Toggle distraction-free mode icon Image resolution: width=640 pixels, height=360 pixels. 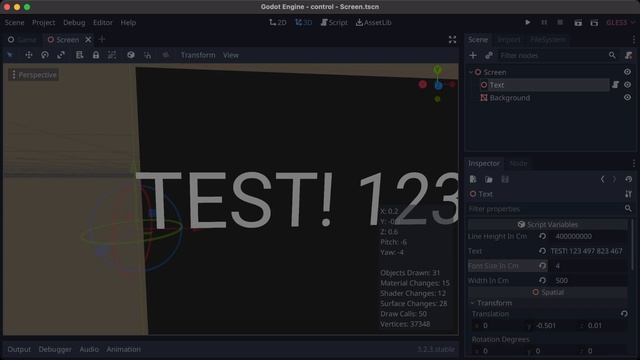[x=452, y=40]
